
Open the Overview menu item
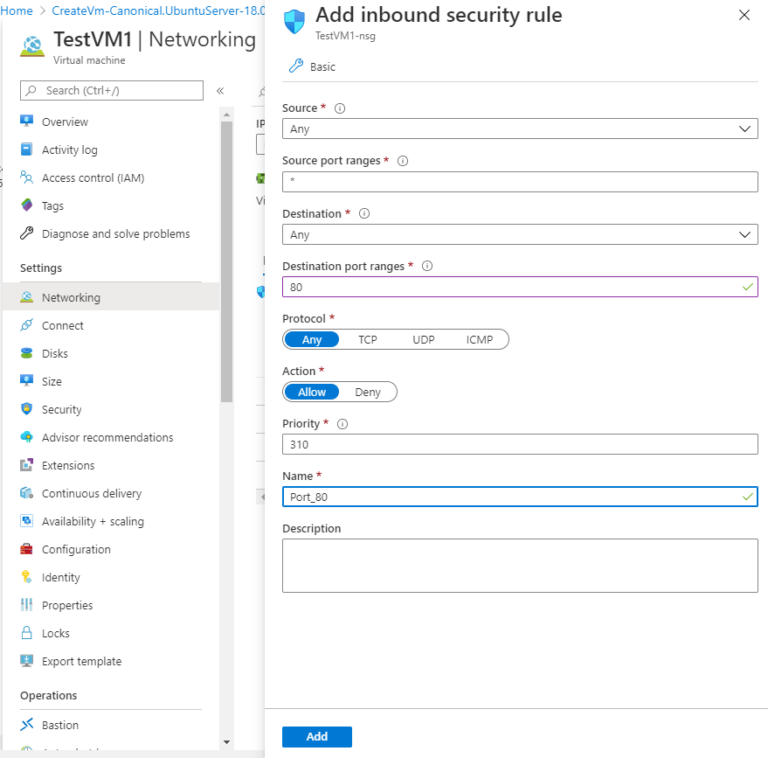pyautogui.click(x=111, y=121)
